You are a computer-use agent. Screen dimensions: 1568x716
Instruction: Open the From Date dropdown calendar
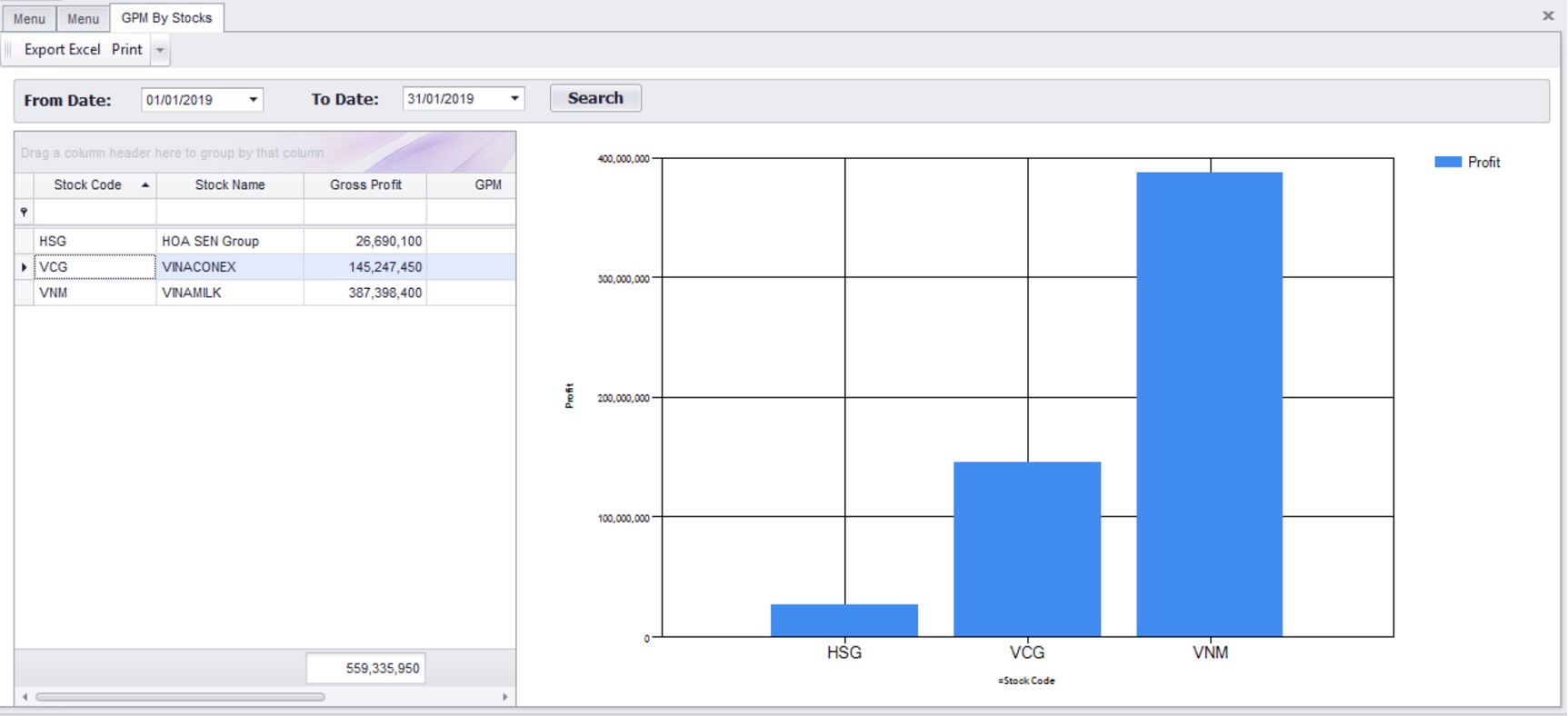click(253, 100)
